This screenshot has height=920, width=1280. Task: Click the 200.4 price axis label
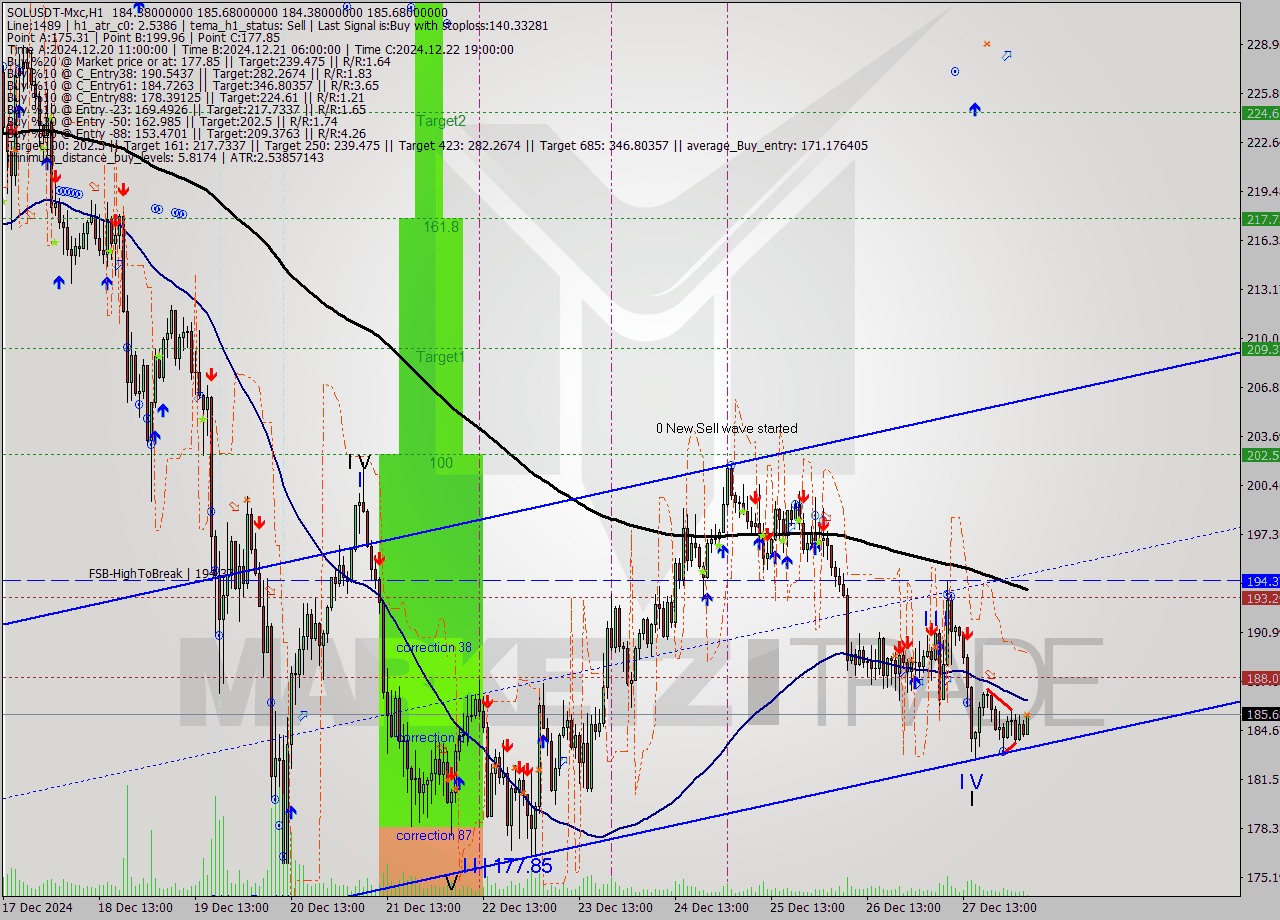[x=1262, y=485]
